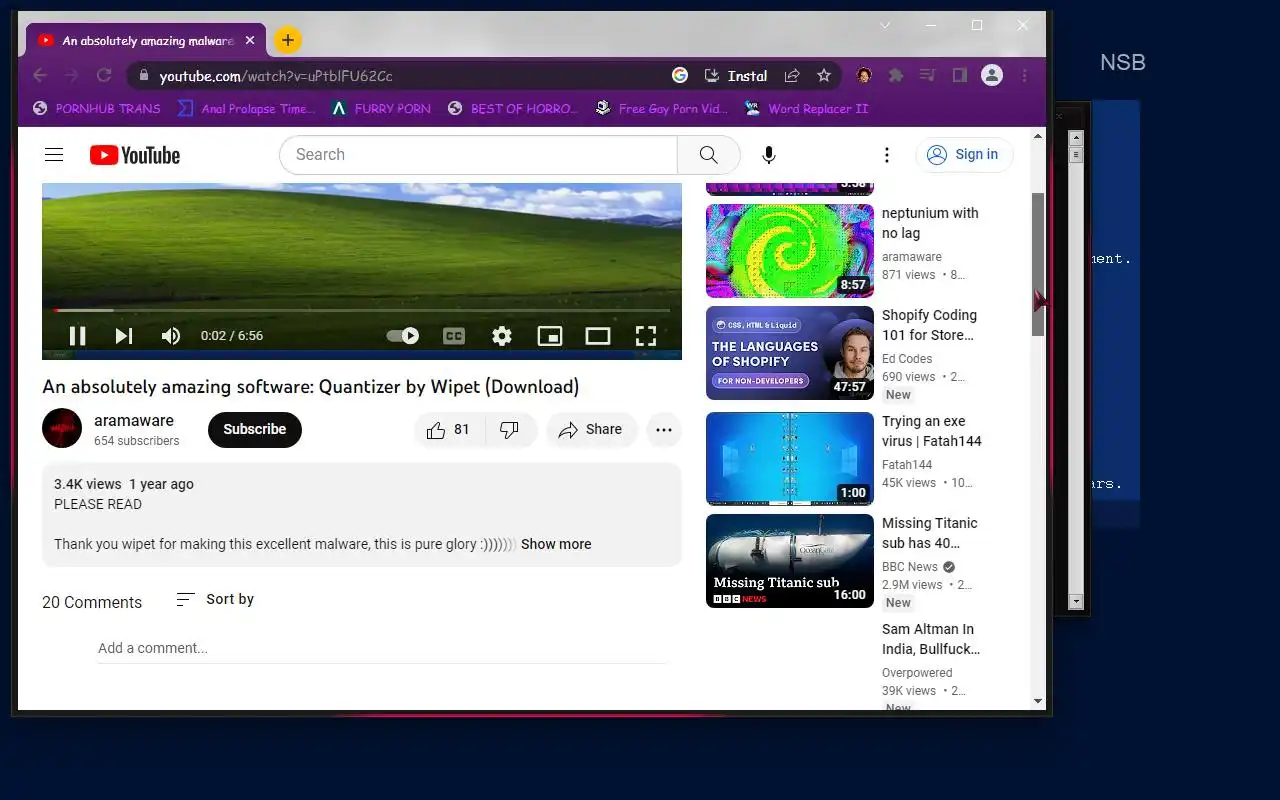This screenshot has height=800, width=1280.
Task: Open the tab search chevron dropdown
Action: pyautogui.click(x=885, y=25)
